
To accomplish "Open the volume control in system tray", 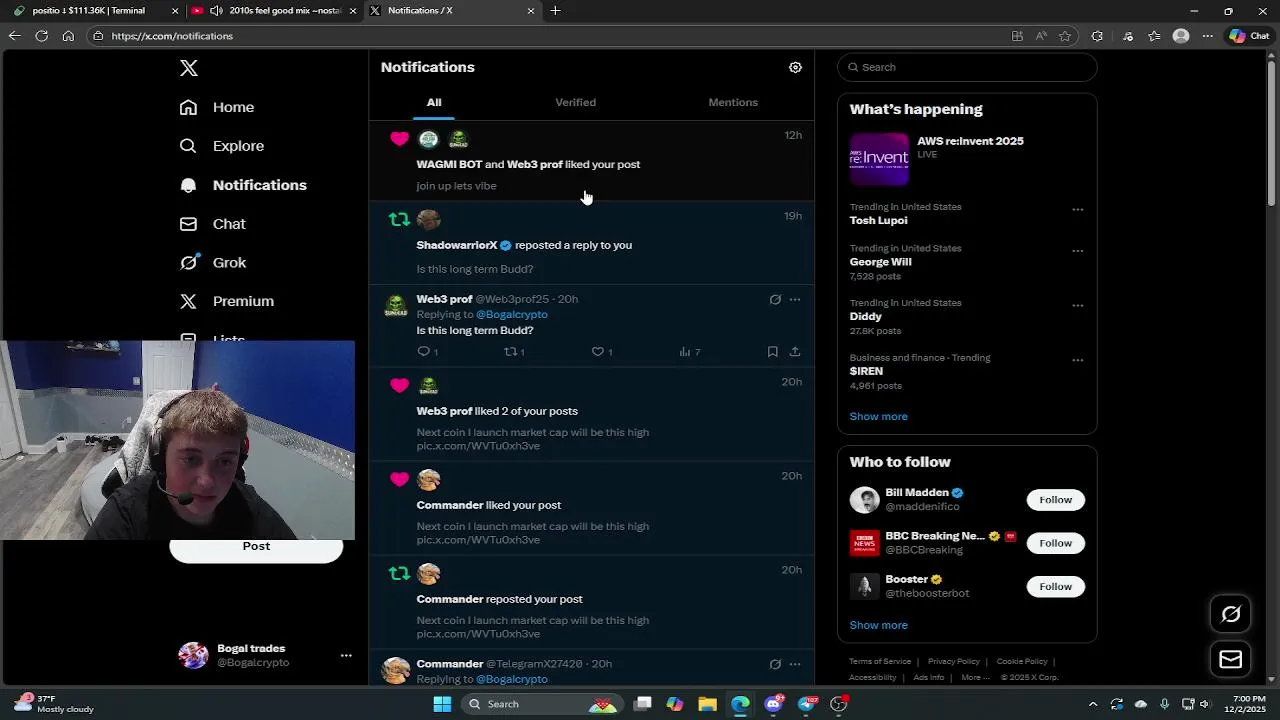I will click(1204, 704).
